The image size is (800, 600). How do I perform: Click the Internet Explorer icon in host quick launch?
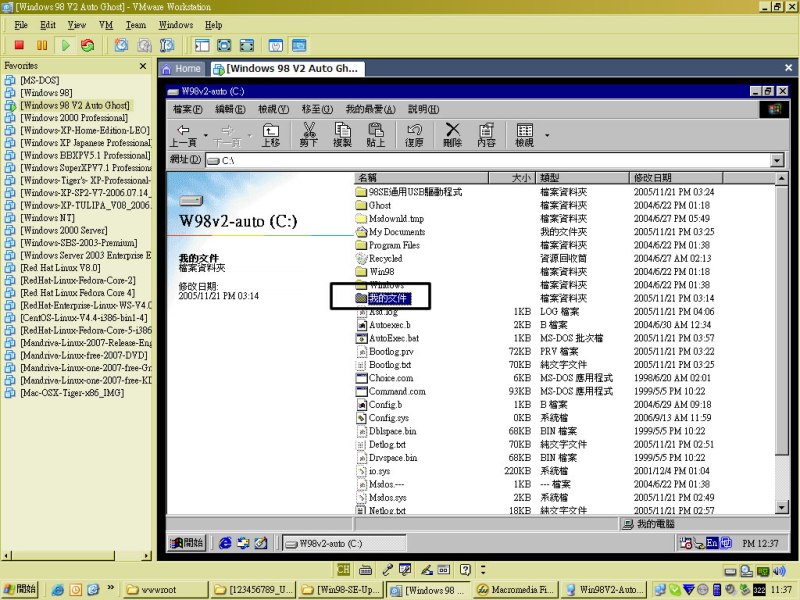(x=58, y=590)
